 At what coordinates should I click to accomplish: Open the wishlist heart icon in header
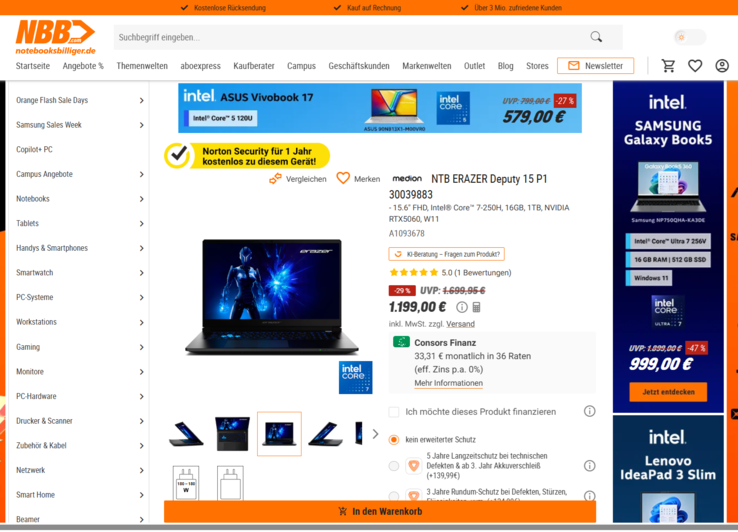[x=695, y=65]
